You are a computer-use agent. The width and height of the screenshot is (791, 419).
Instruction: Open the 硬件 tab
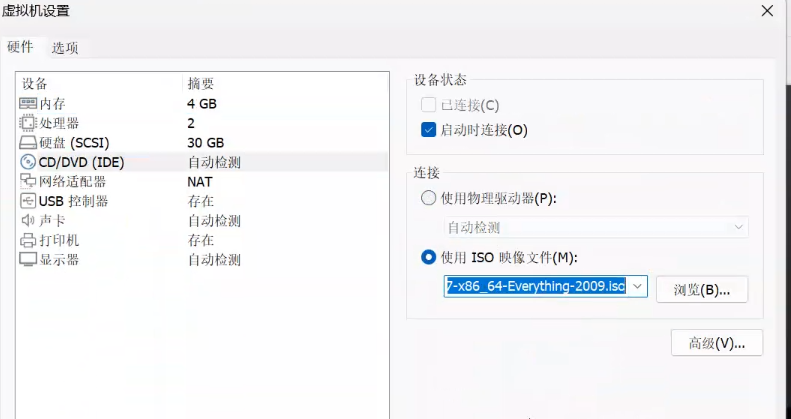coord(20,47)
